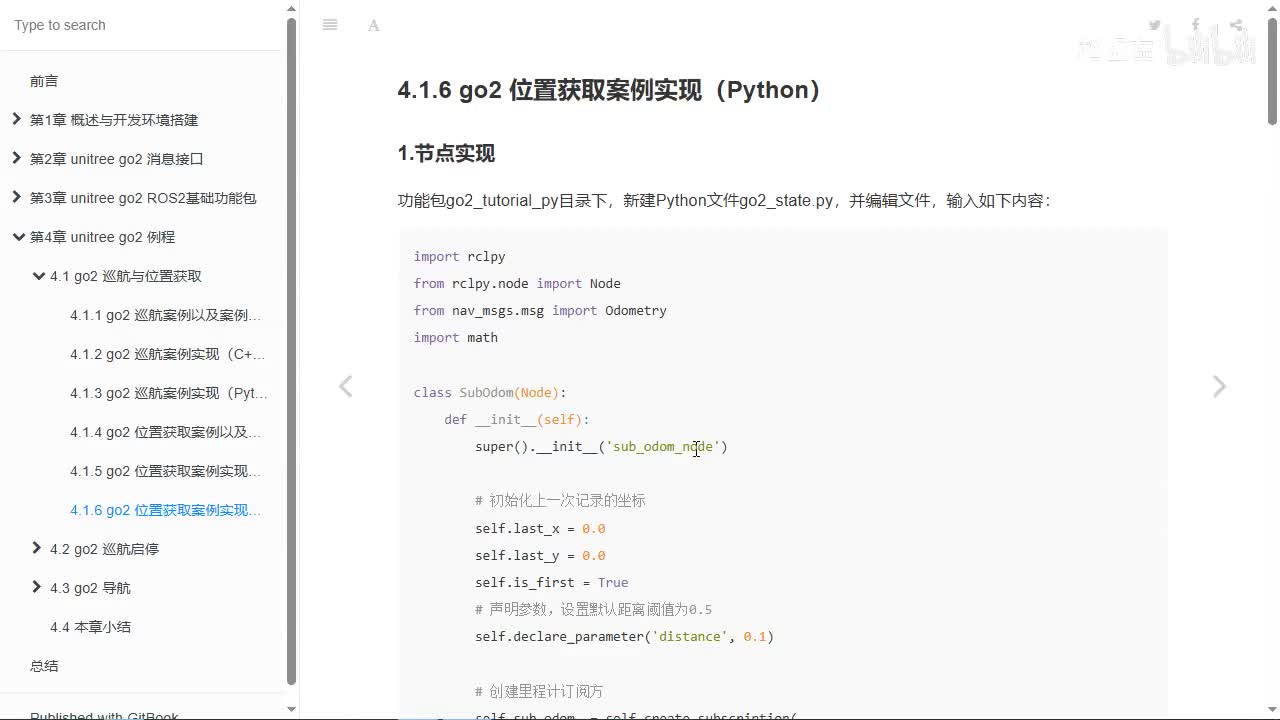Expand the 4.3 go2 导航 section

click(37, 587)
